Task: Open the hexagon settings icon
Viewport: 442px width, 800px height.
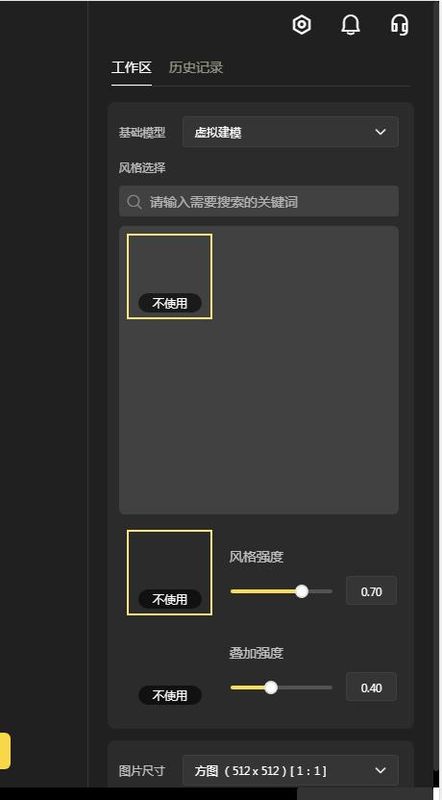Action: pyautogui.click(x=302, y=24)
